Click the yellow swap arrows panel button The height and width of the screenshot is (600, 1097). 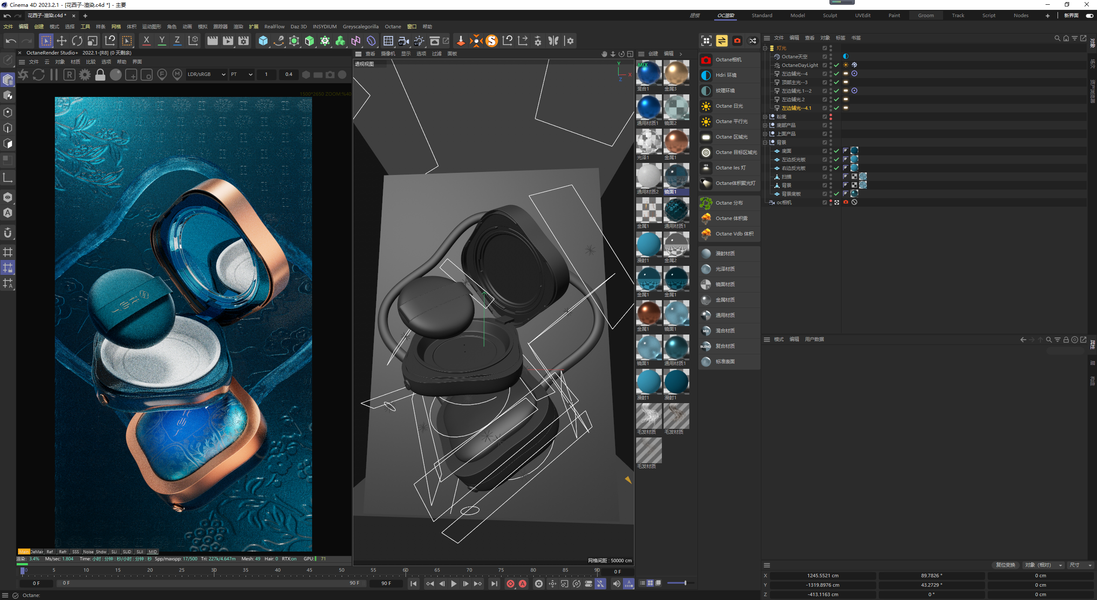(x=721, y=41)
